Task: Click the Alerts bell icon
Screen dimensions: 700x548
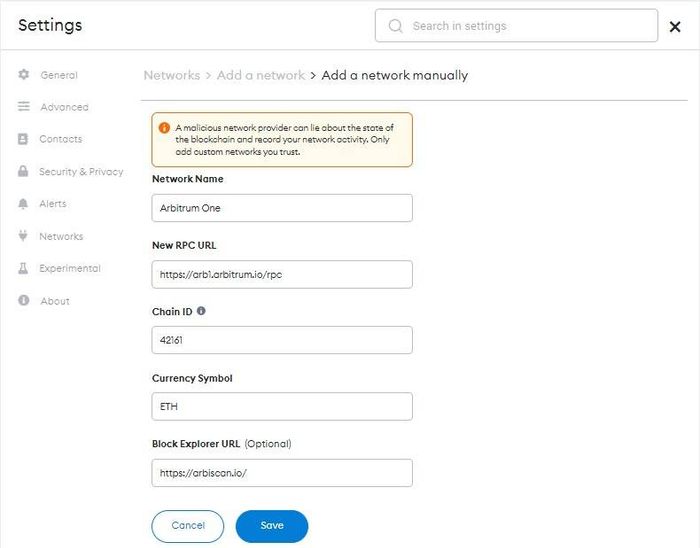Action: click(23, 203)
